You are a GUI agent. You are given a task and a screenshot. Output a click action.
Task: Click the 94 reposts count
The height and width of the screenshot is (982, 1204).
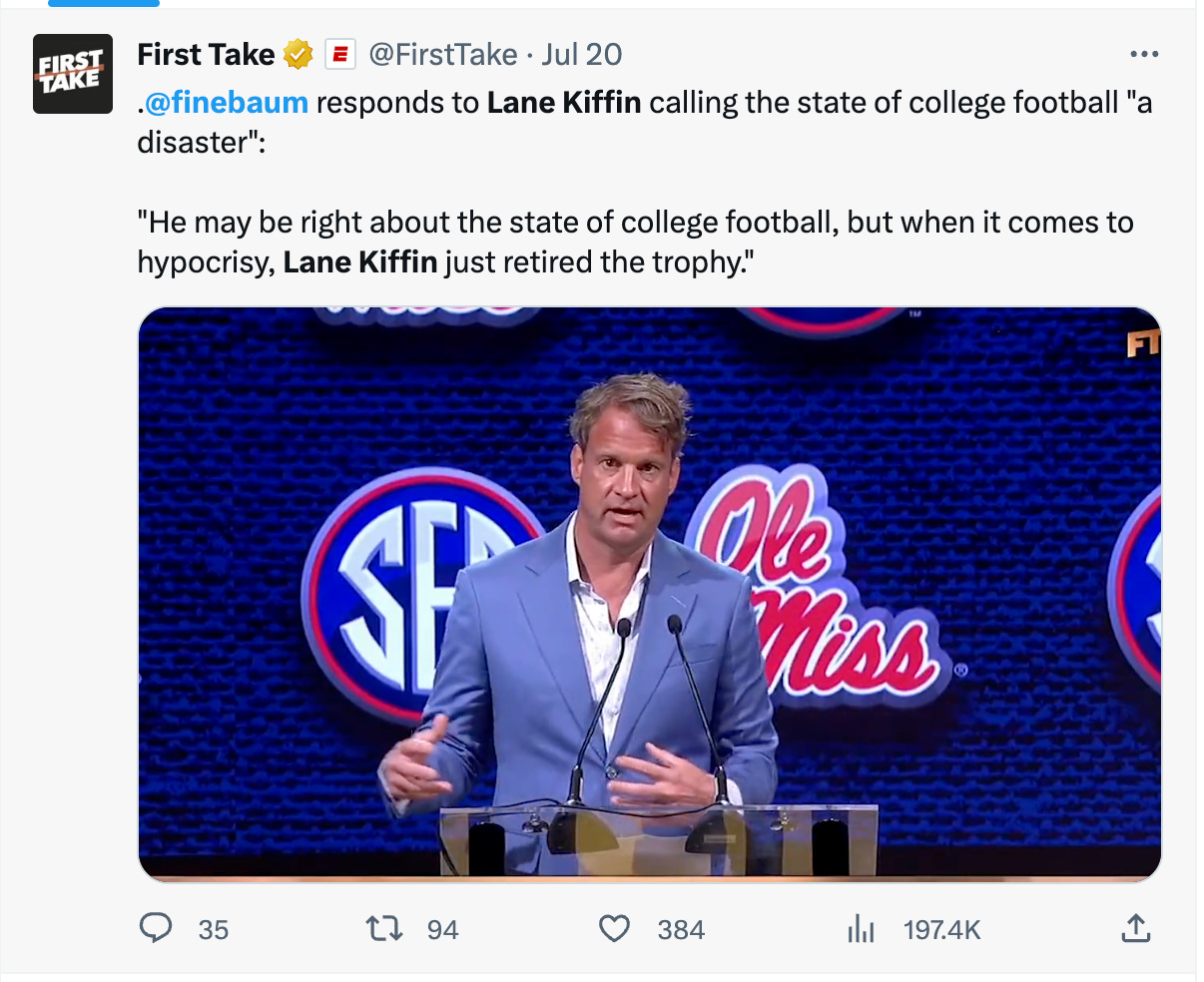click(443, 930)
